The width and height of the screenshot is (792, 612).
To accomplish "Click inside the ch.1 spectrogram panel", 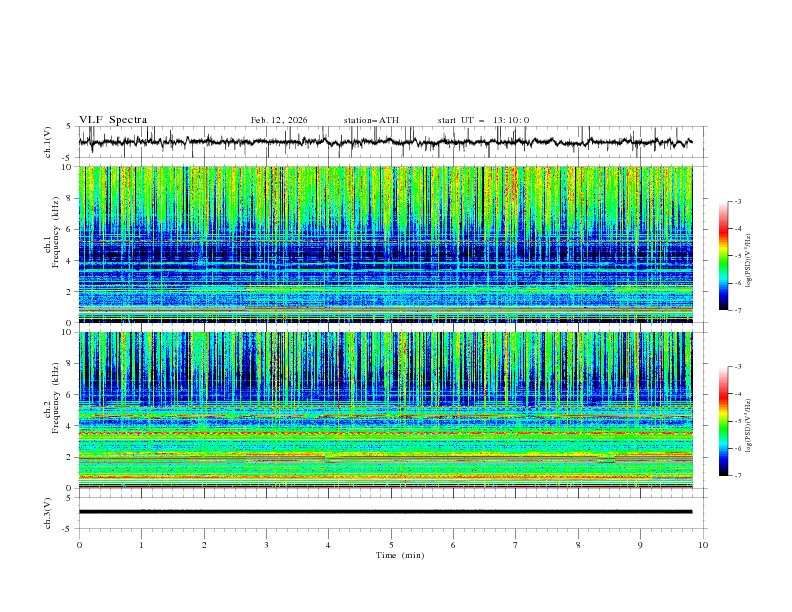I will pos(390,244).
